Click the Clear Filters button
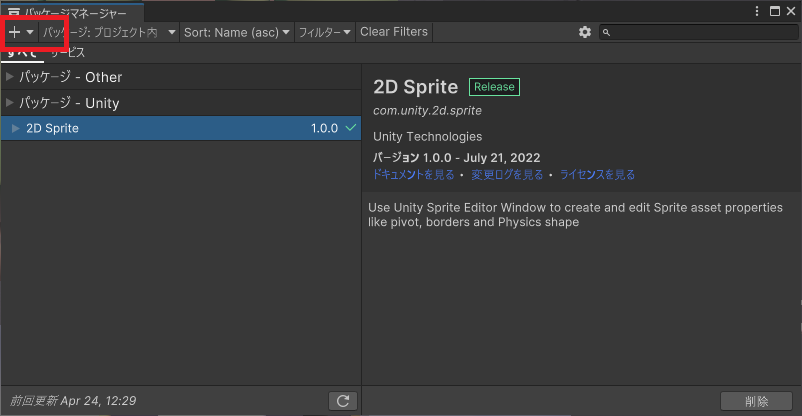 click(x=393, y=32)
